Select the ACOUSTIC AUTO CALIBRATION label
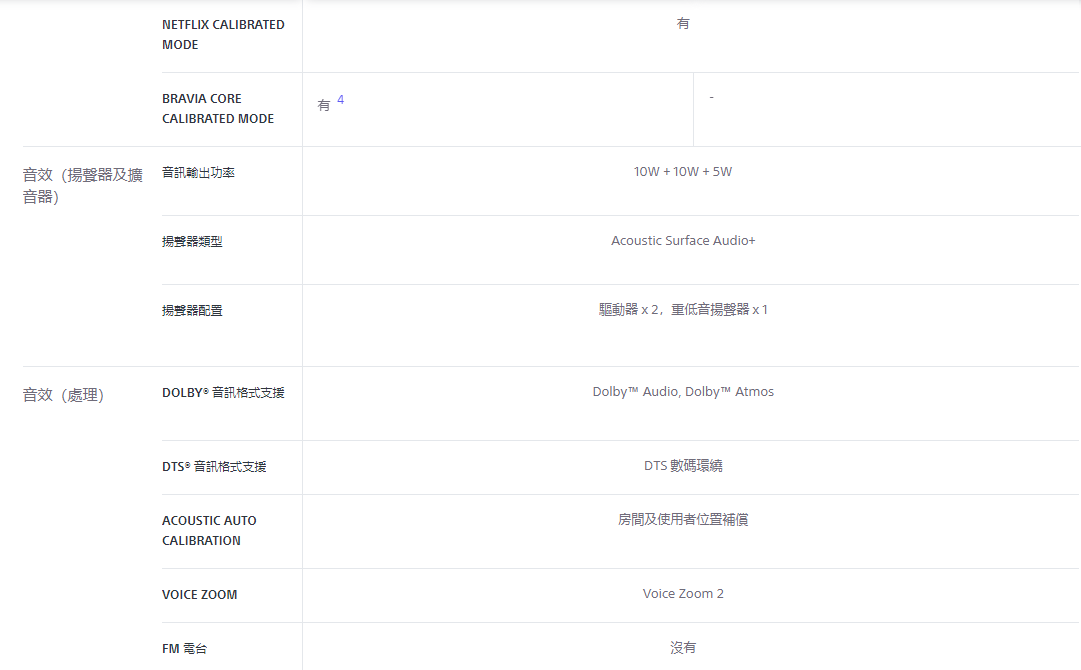The image size is (1081, 670). [209, 530]
